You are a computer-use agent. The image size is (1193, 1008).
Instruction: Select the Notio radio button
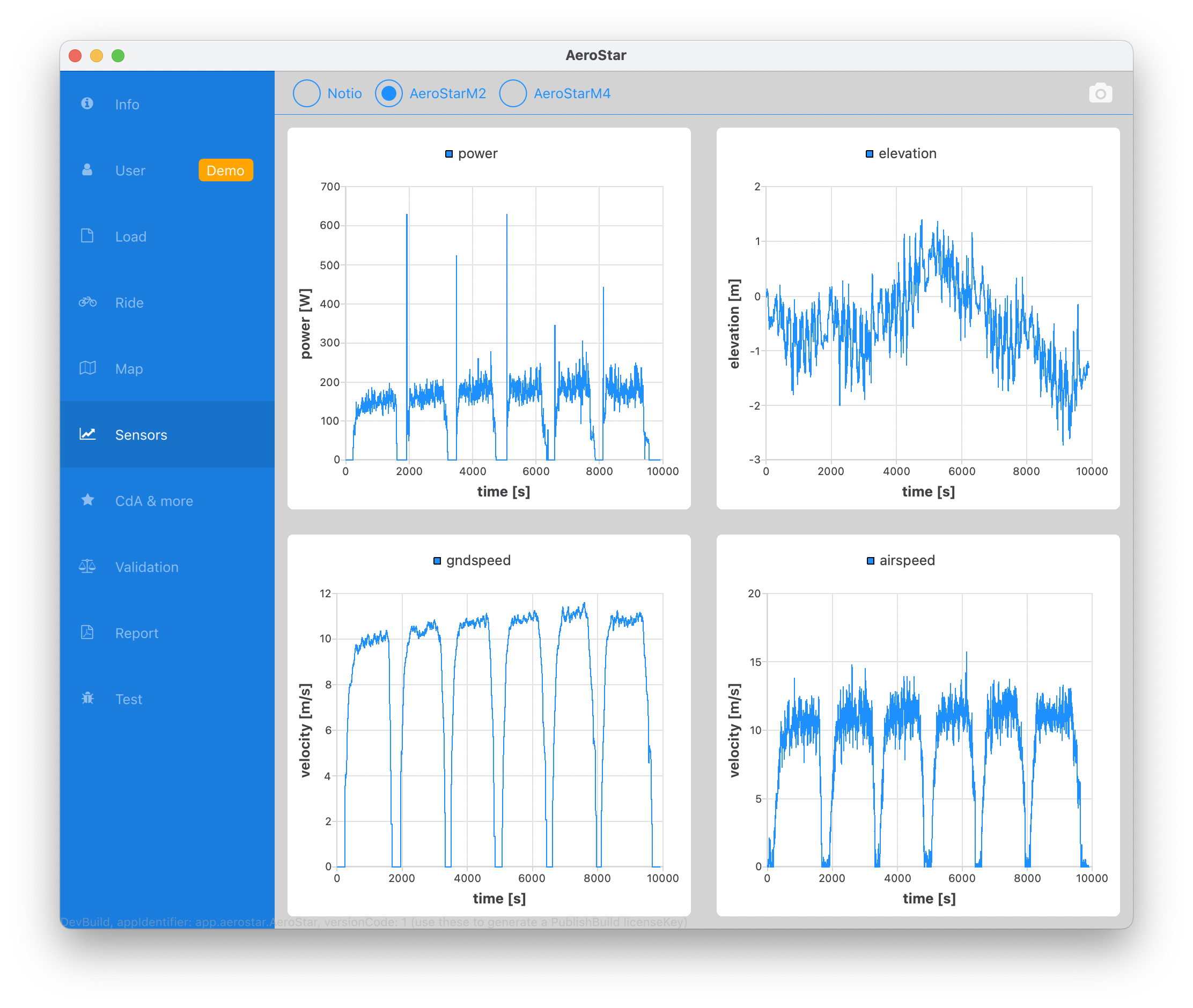tap(307, 93)
